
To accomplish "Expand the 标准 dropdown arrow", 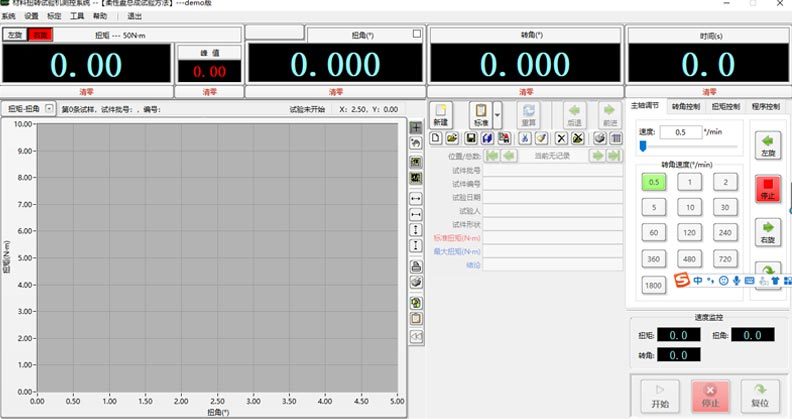I will tap(497, 113).
